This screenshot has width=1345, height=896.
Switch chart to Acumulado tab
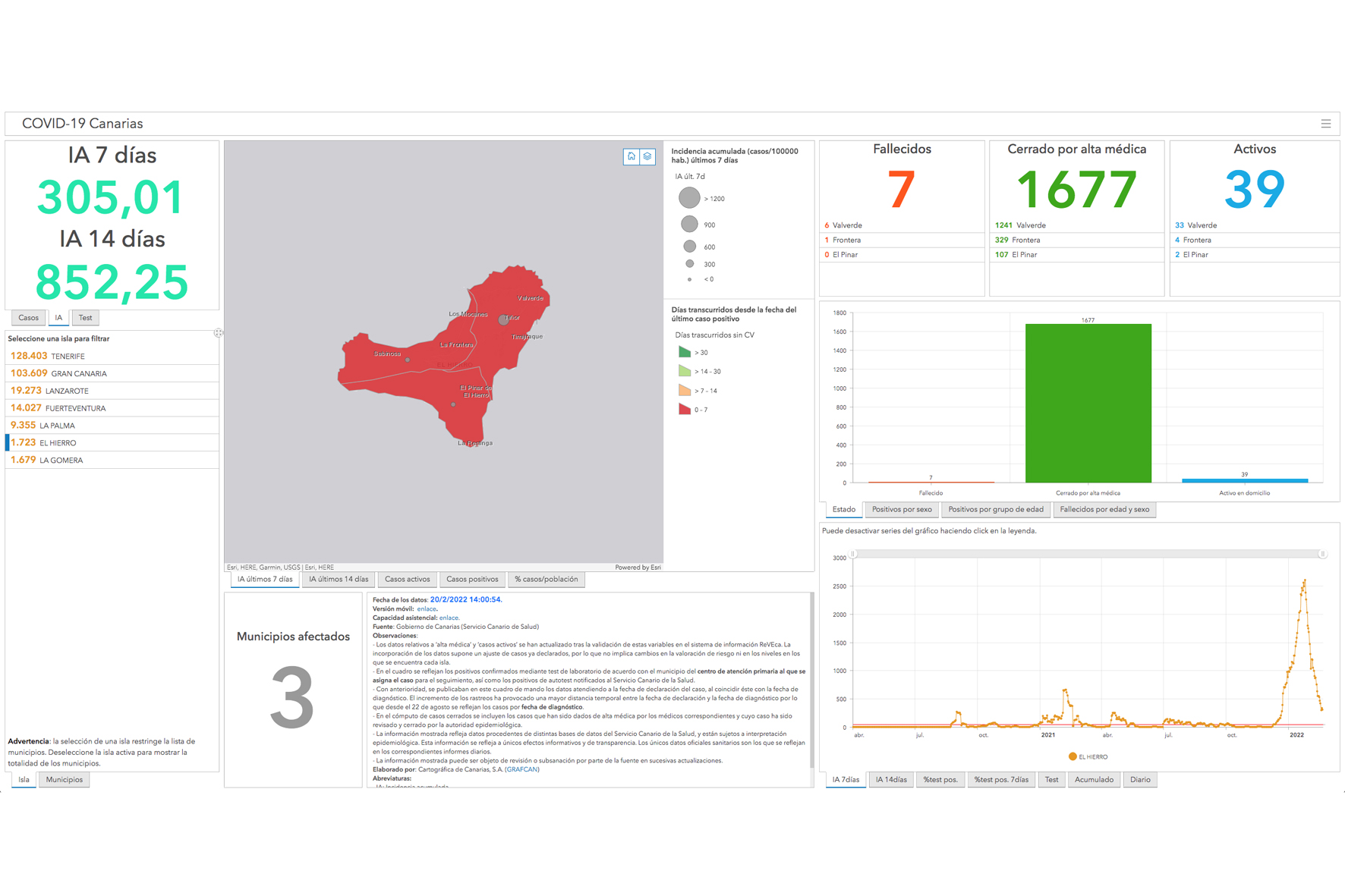click(1093, 780)
